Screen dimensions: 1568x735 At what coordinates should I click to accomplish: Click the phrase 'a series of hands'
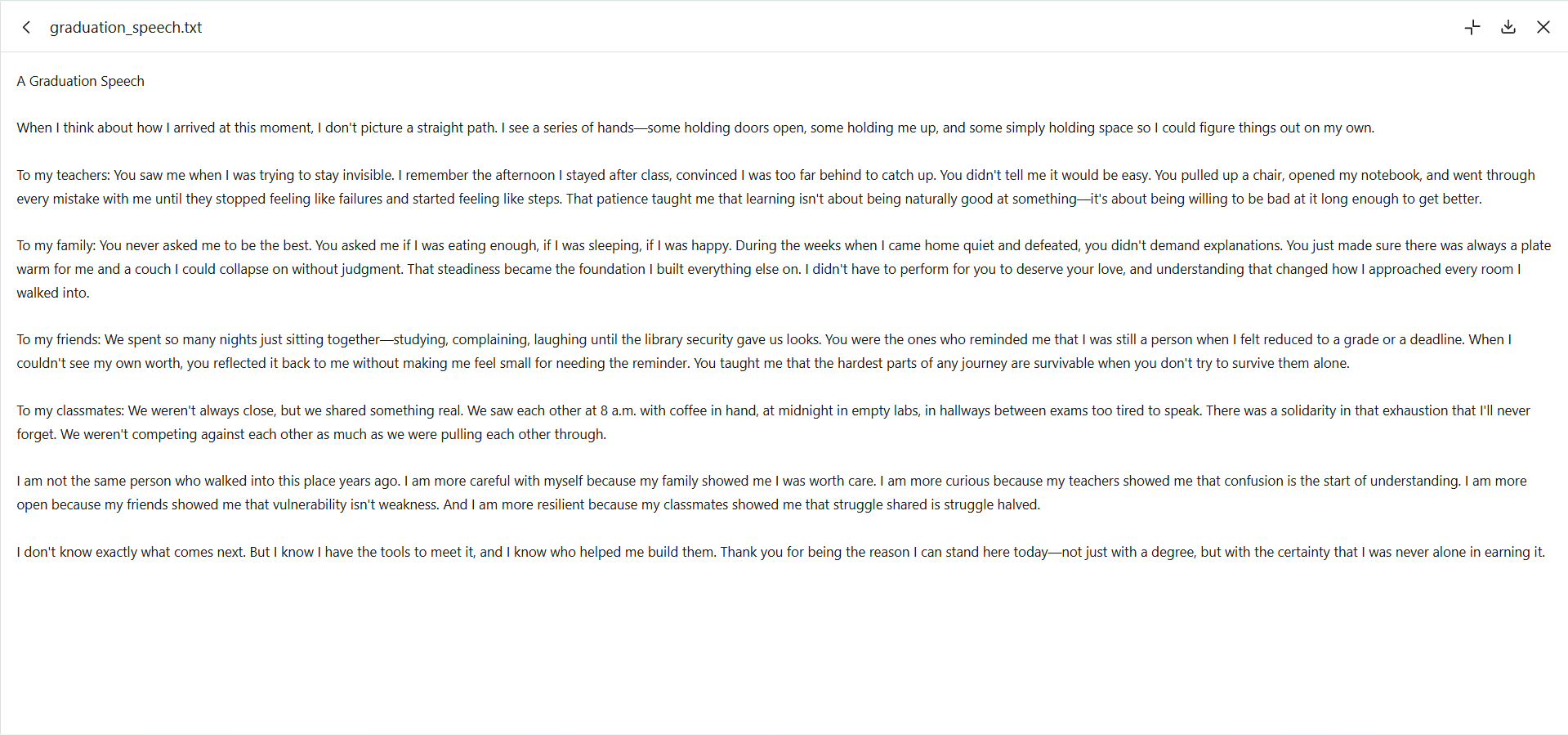pyautogui.click(x=583, y=128)
